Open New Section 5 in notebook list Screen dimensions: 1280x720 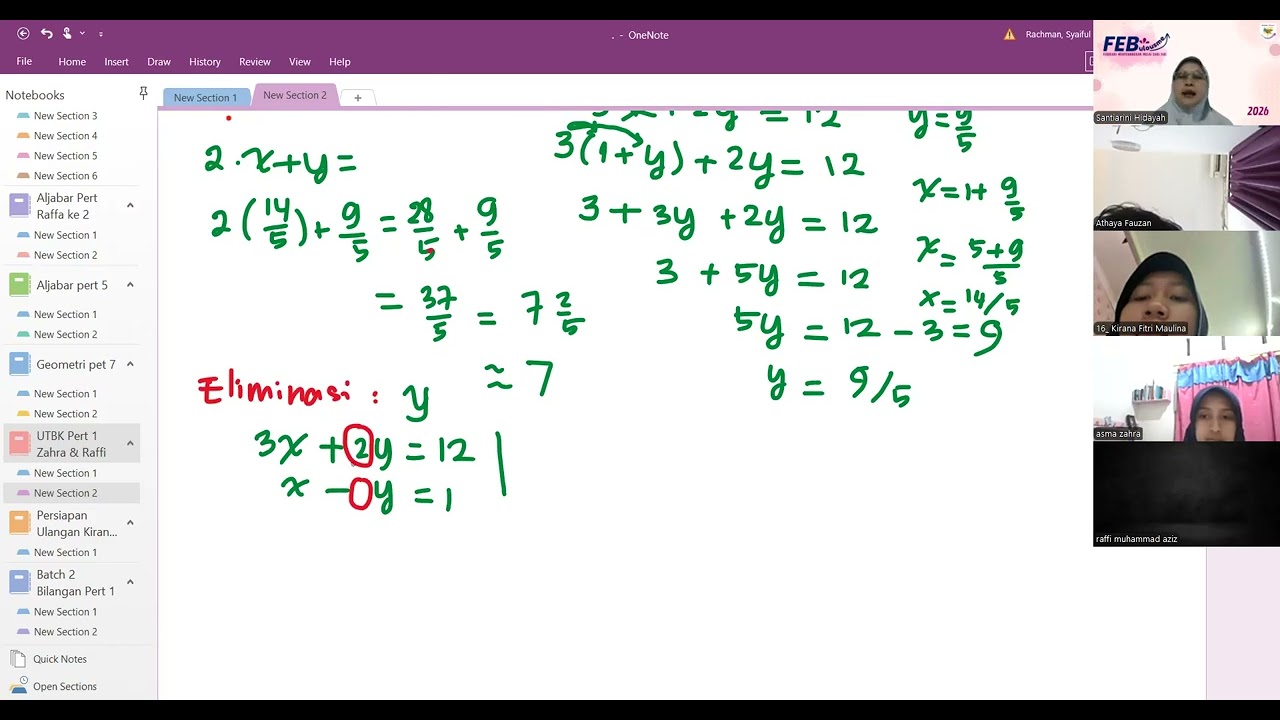click(x=65, y=156)
